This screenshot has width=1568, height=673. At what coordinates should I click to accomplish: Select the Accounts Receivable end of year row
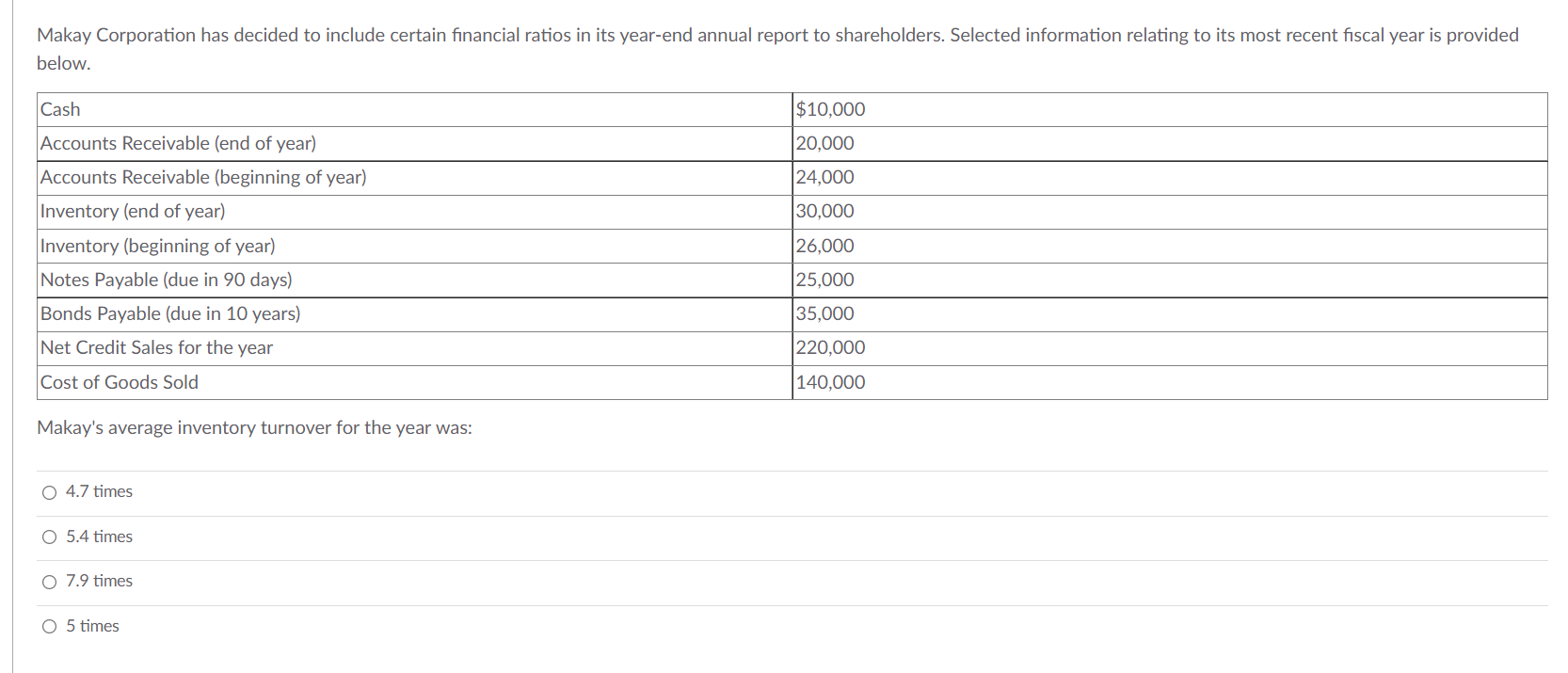tap(177, 143)
